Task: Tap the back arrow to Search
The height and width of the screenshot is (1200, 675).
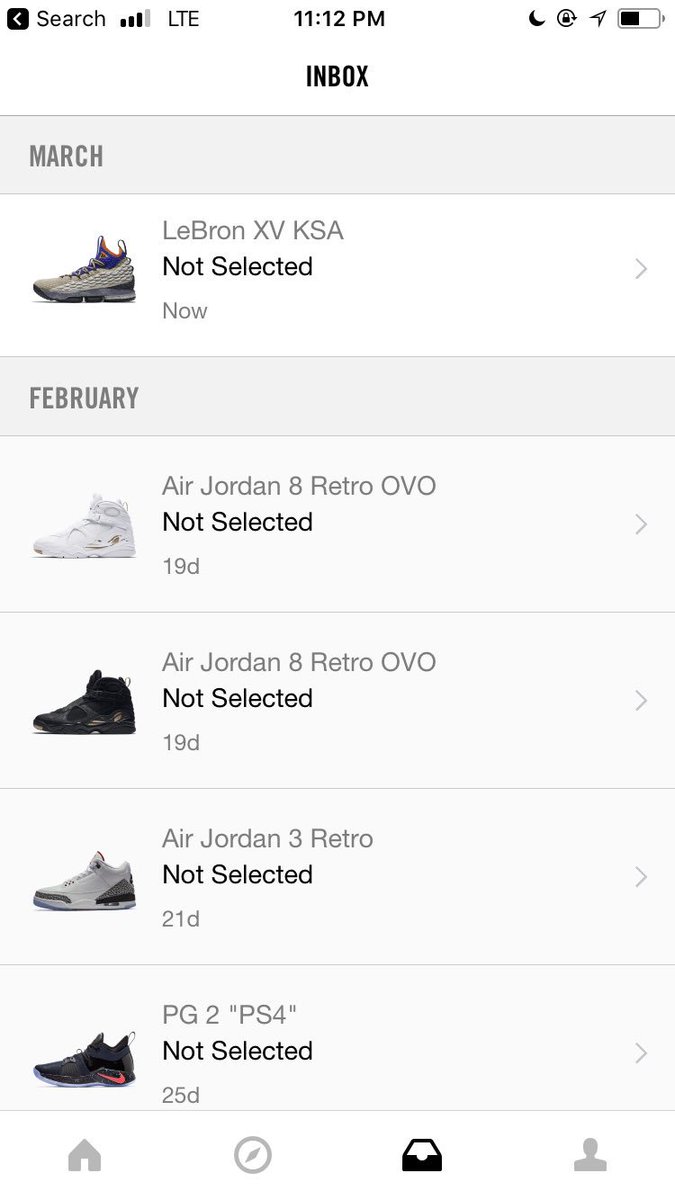Action: (18, 19)
